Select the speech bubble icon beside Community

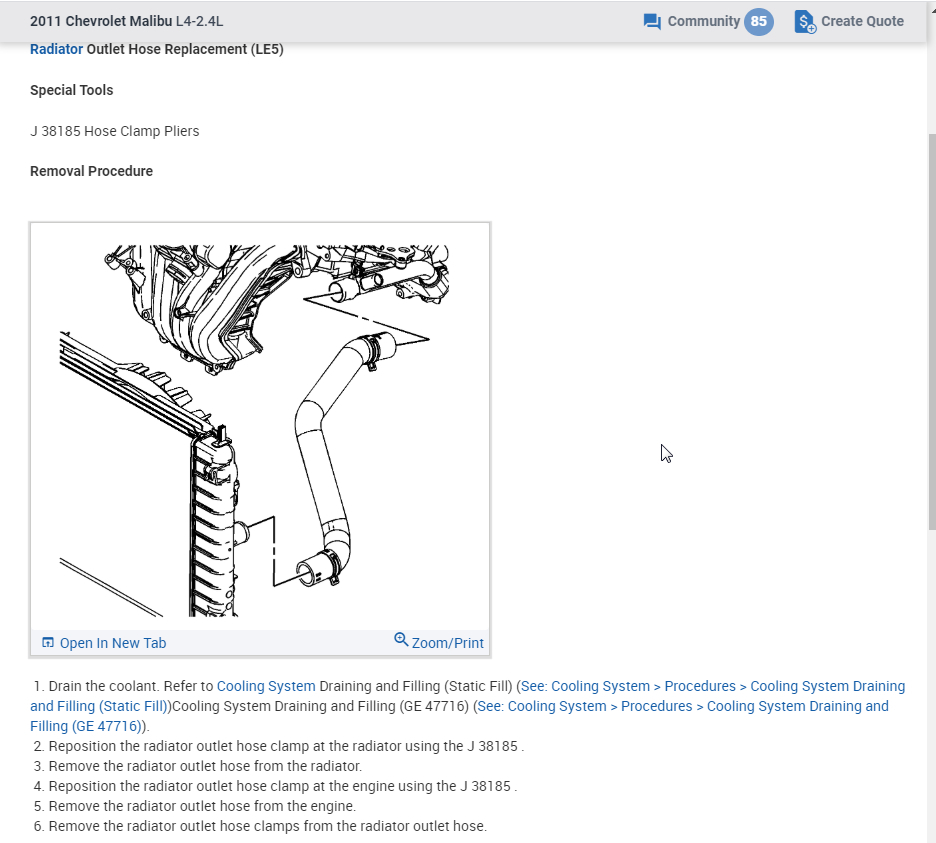pos(652,21)
